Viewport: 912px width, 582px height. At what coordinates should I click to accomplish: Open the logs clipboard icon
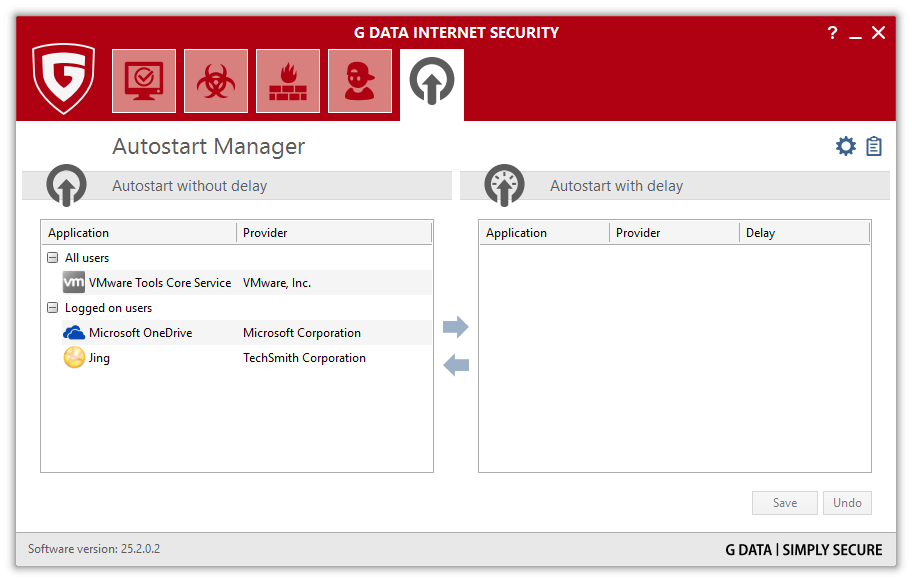click(x=874, y=147)
